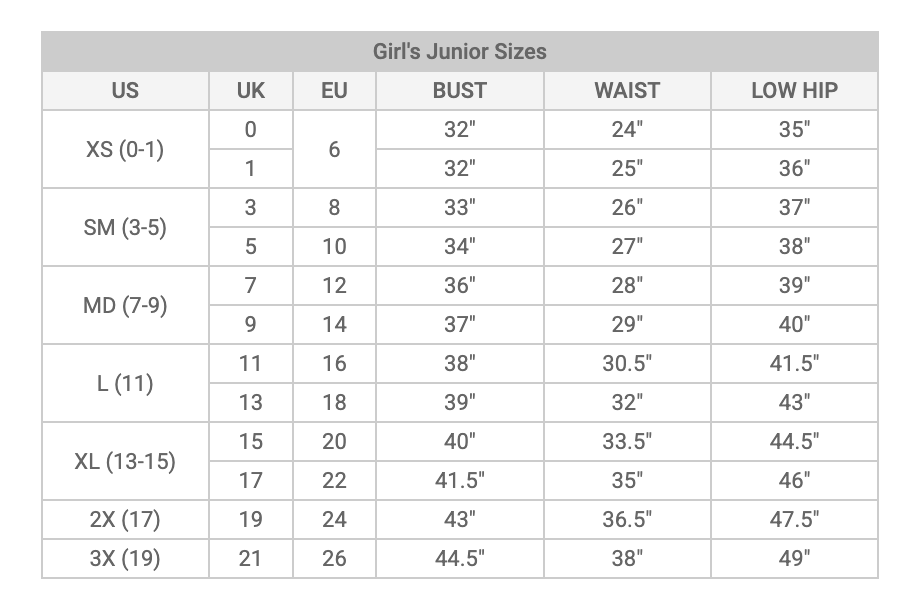This screenshot has height=600, width=908.
Task: Click the EU column header
Action: pos(334,91)
